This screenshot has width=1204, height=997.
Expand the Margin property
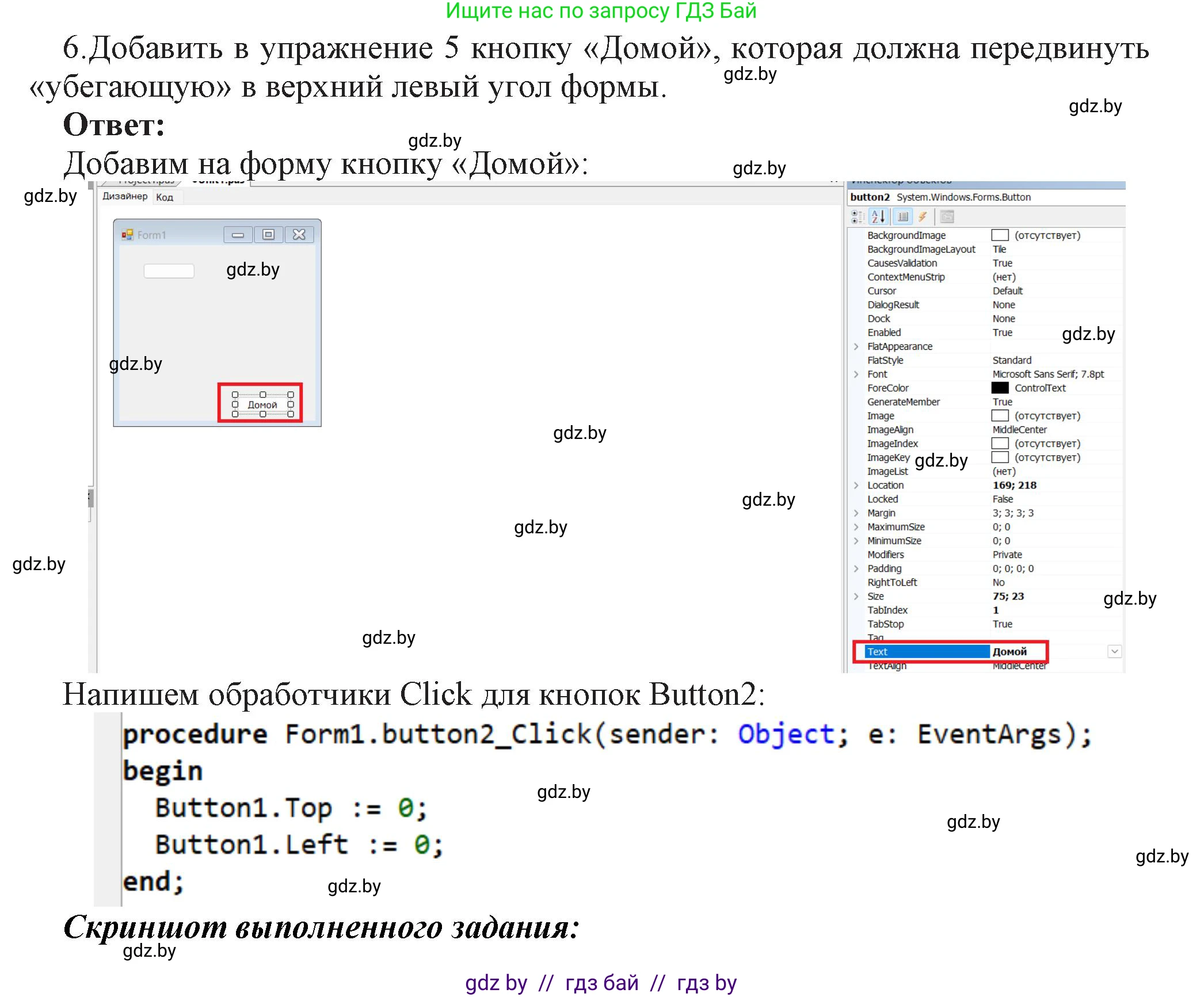coord(856,513)
